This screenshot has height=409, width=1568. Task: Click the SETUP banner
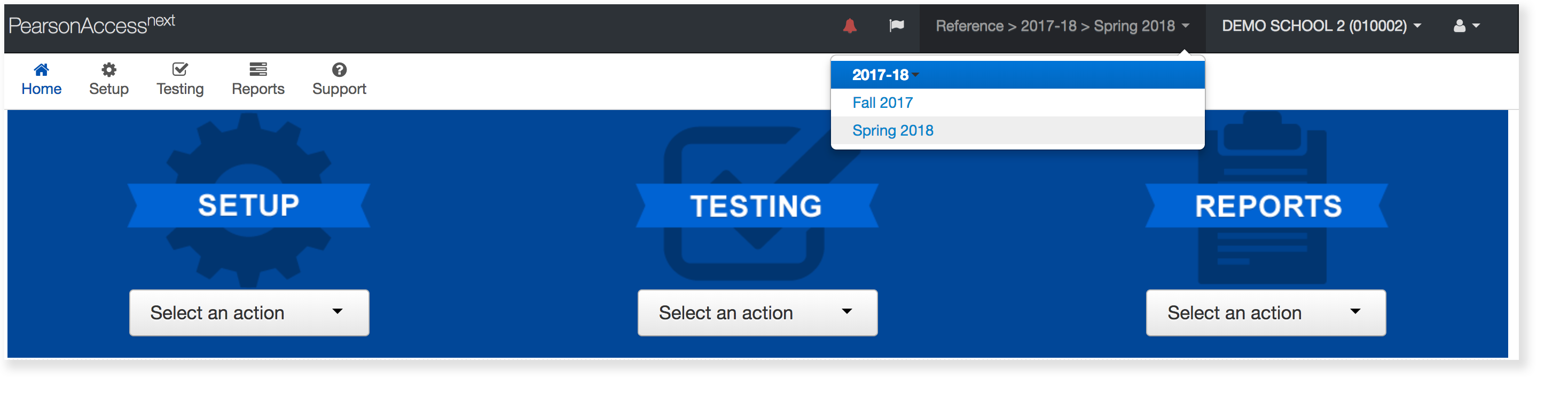(248, 206)
